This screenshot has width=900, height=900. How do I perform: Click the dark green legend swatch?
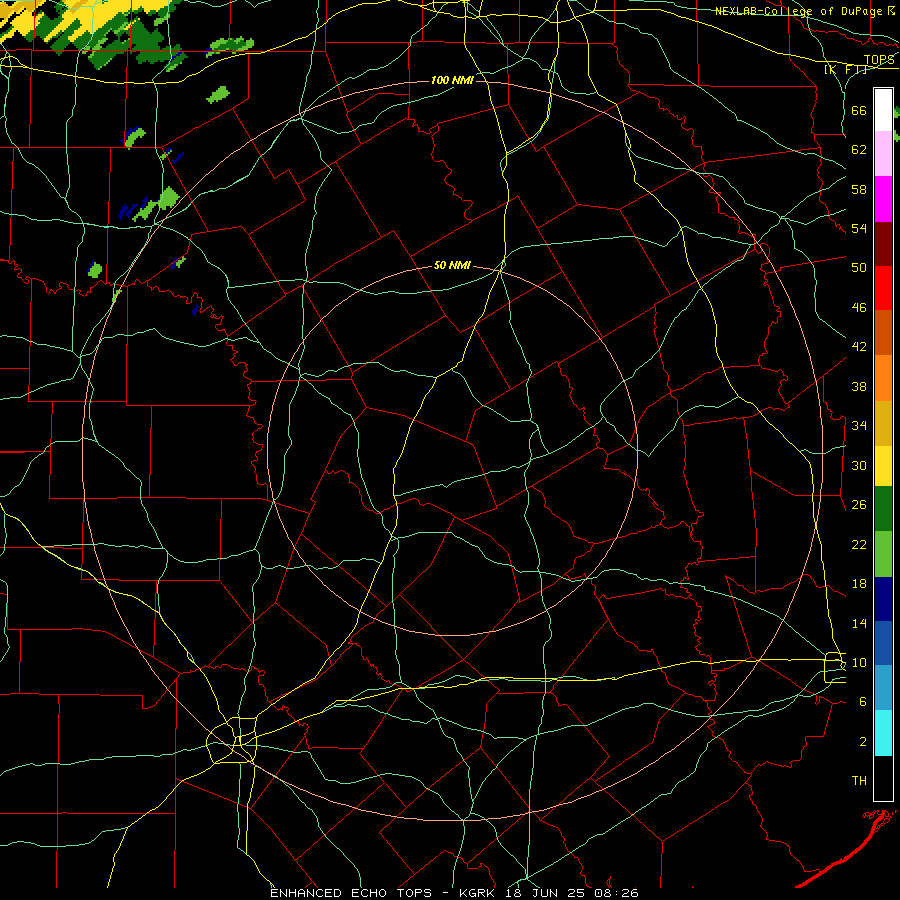click(x=883, y=509)
